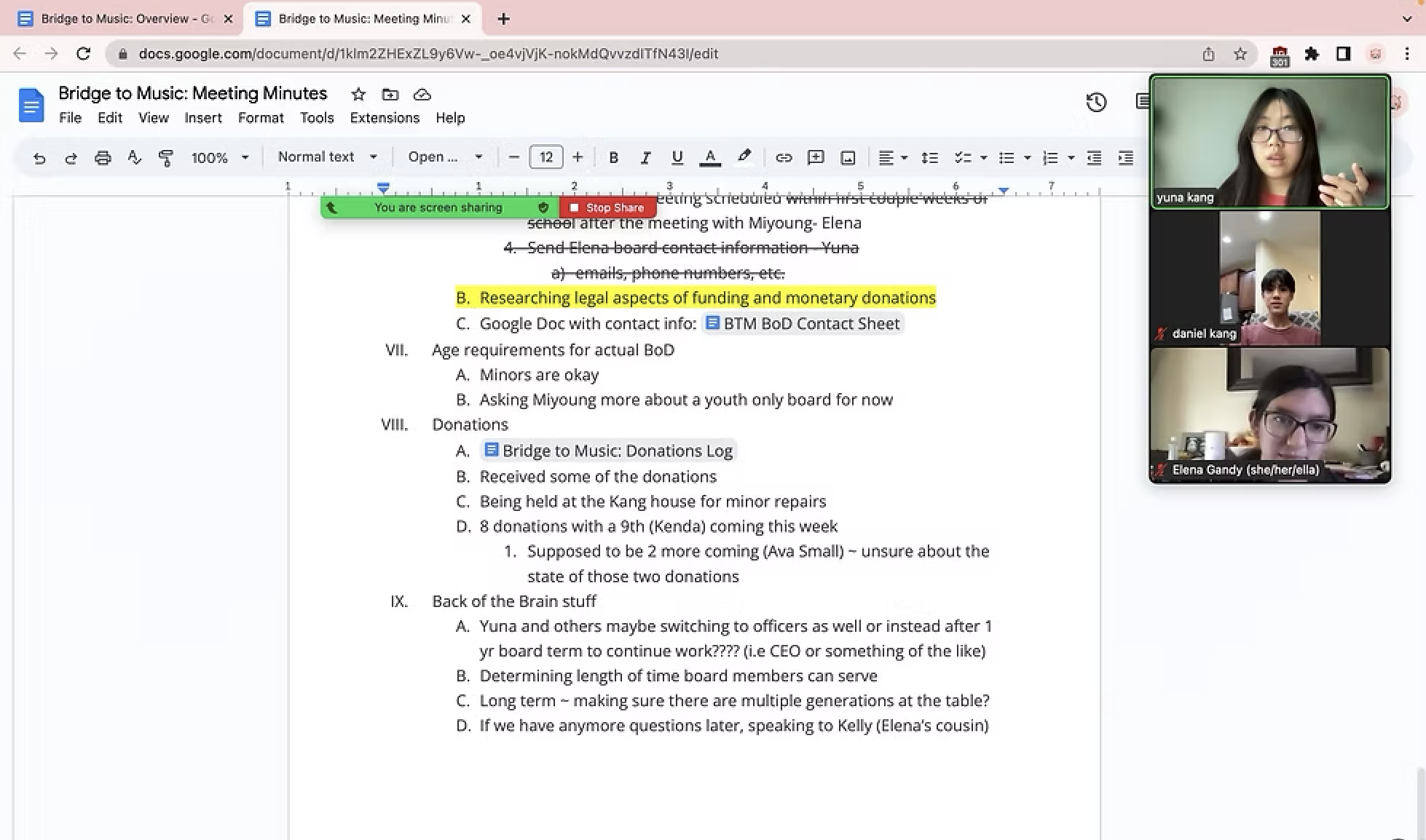Click the Stop Share button
1426x840 pixels.
(607, 207)
